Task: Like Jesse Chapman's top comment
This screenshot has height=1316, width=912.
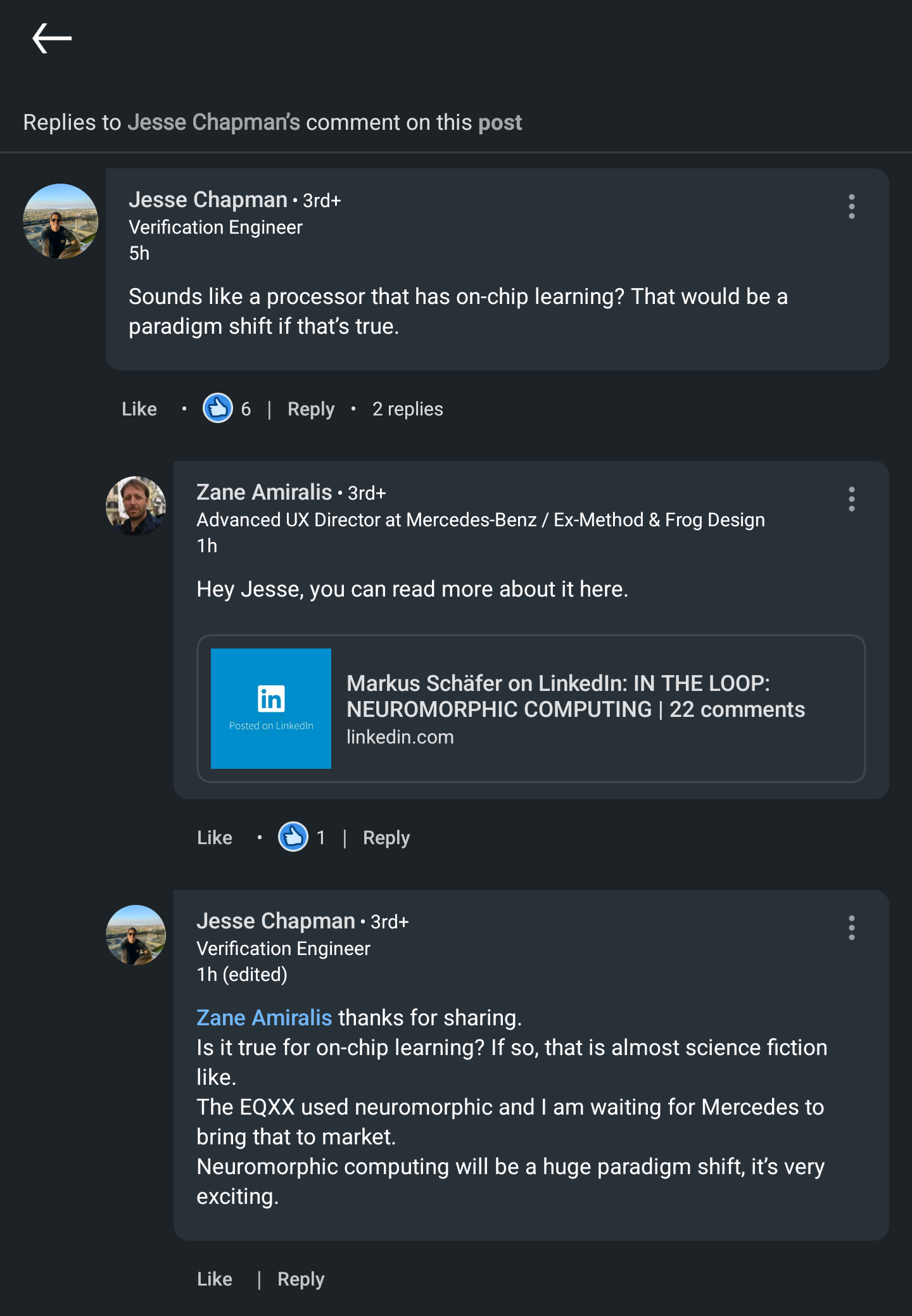Action: (x=139, y=409)
